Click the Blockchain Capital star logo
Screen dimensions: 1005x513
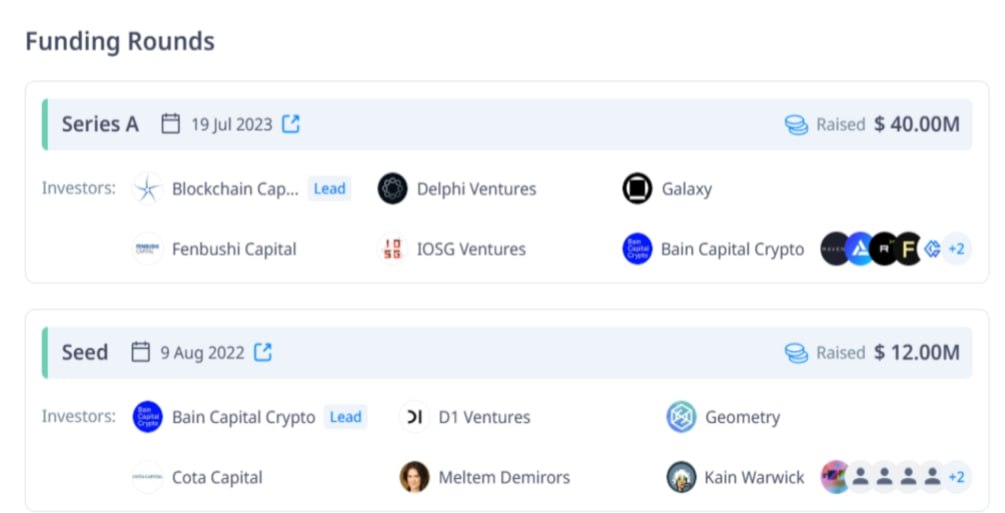pos(147,189)
